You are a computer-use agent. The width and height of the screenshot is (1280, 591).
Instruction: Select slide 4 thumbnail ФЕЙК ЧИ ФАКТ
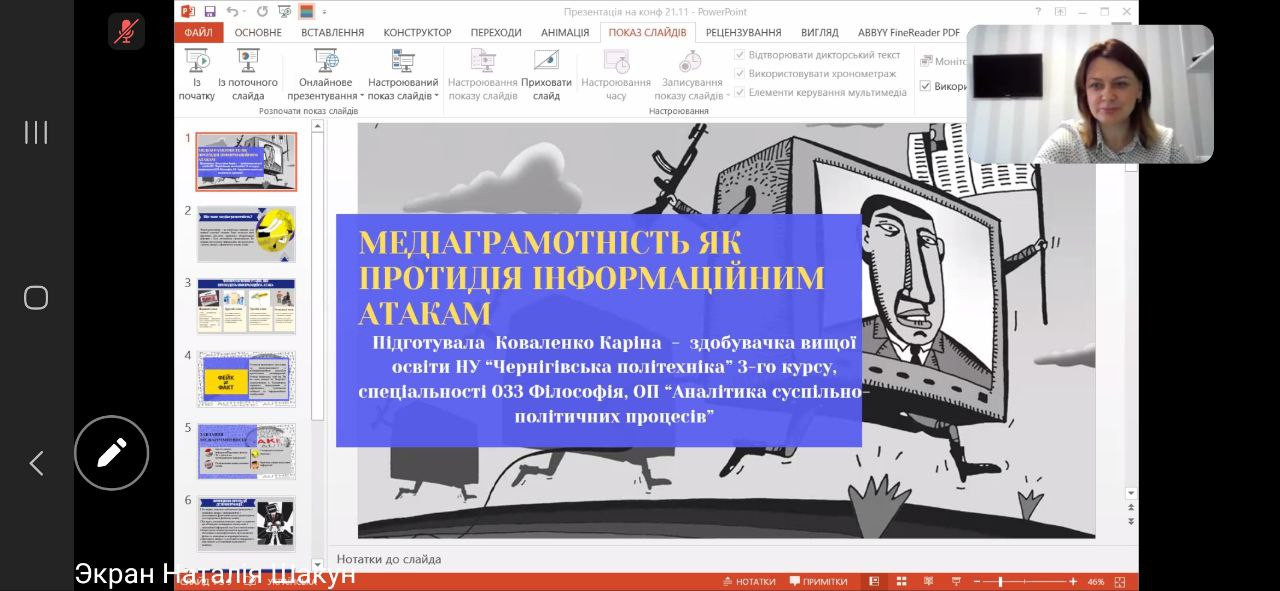[x=246, y=379]
